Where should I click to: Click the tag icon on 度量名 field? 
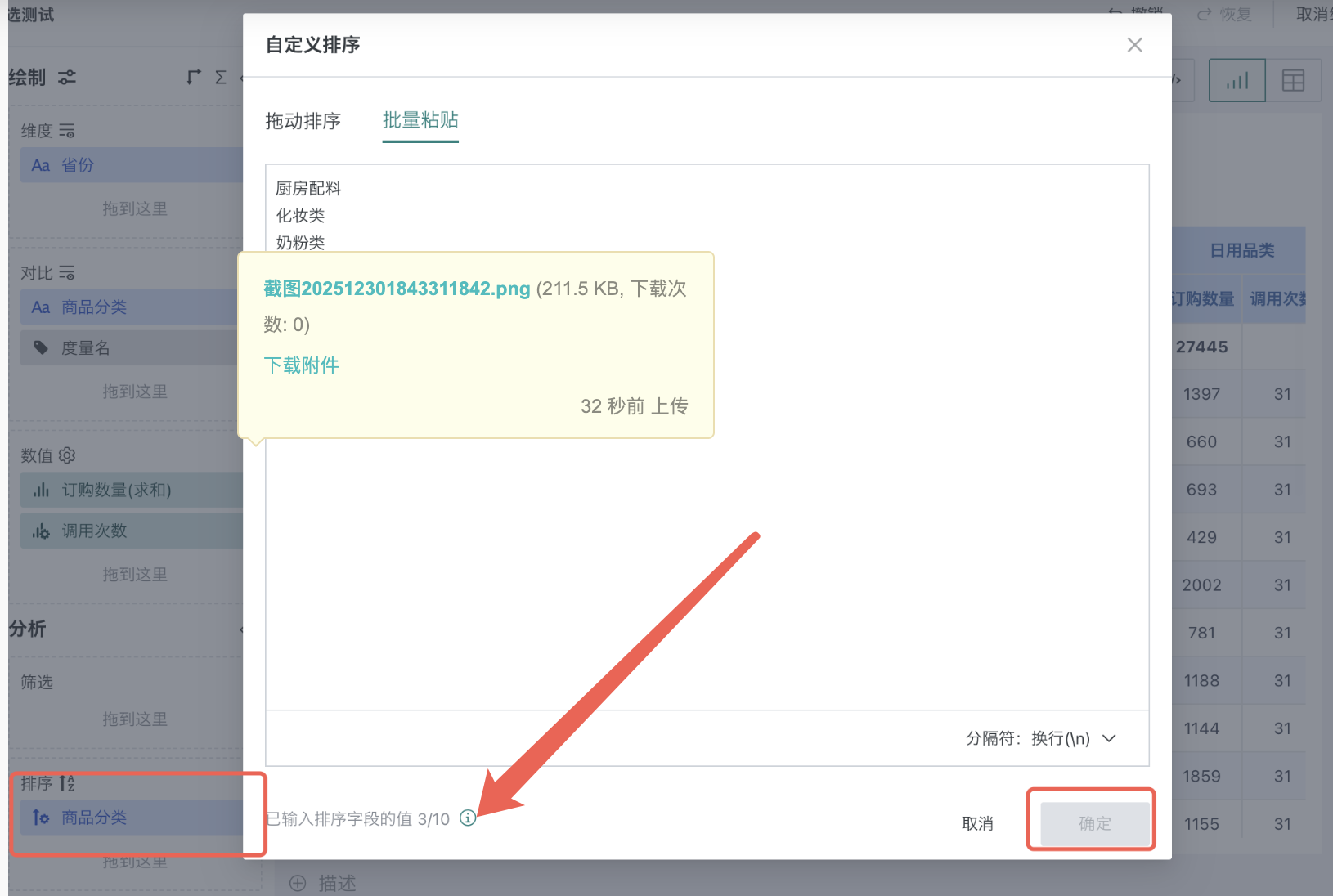42,347
